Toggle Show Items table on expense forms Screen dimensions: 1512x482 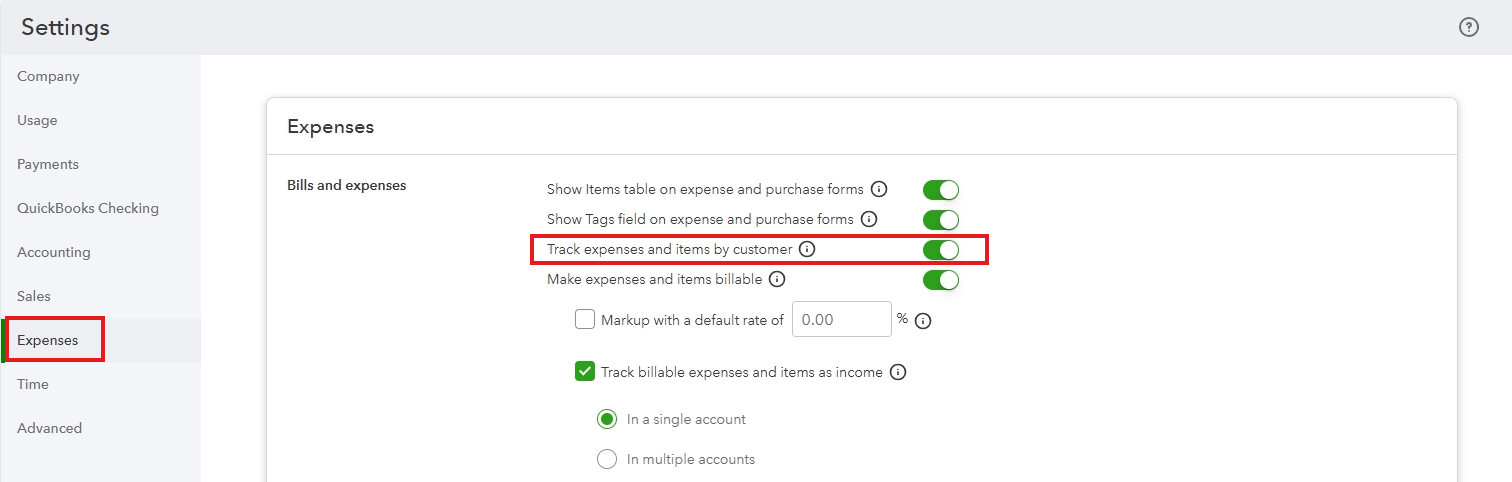tap(940, 190)
